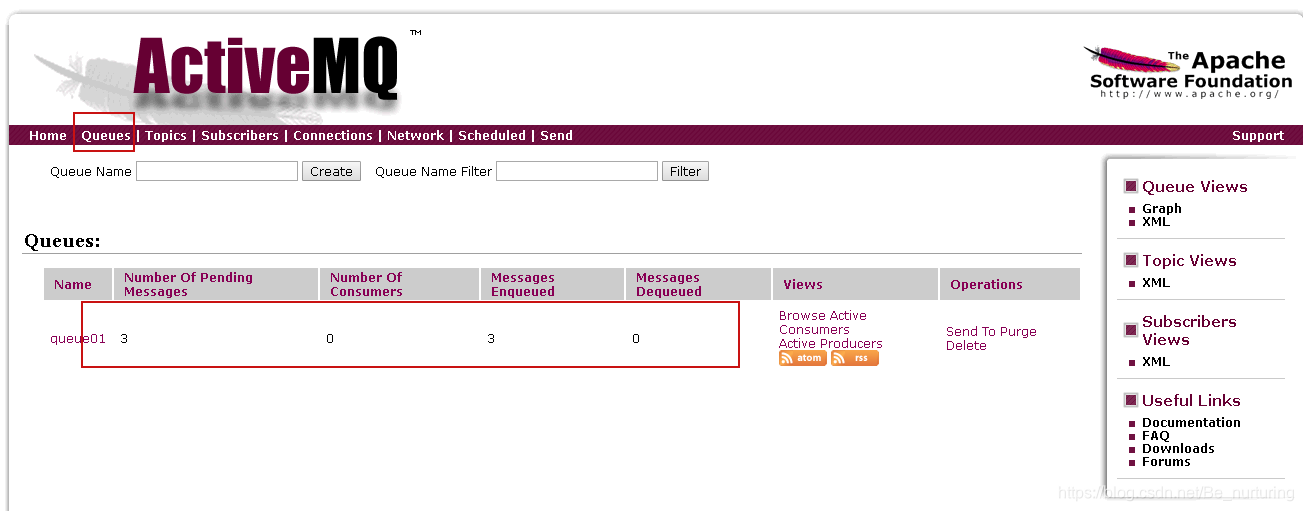Open the FAQ link
1303x511 pixels.
click(x=1155, y=436)
